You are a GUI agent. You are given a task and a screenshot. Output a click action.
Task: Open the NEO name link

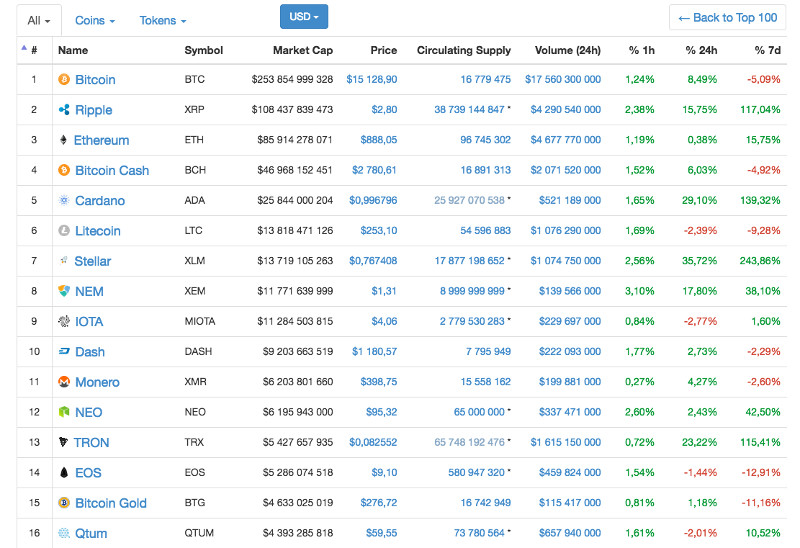coord(89,412)
